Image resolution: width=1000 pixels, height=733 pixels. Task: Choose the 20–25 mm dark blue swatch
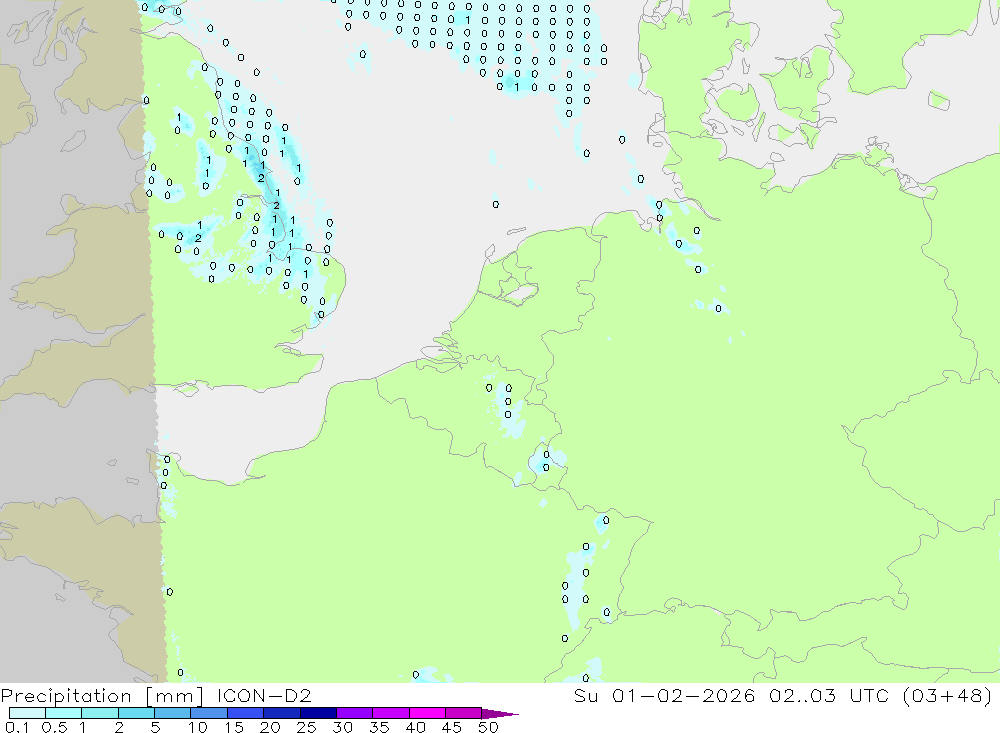coord(282,713)
